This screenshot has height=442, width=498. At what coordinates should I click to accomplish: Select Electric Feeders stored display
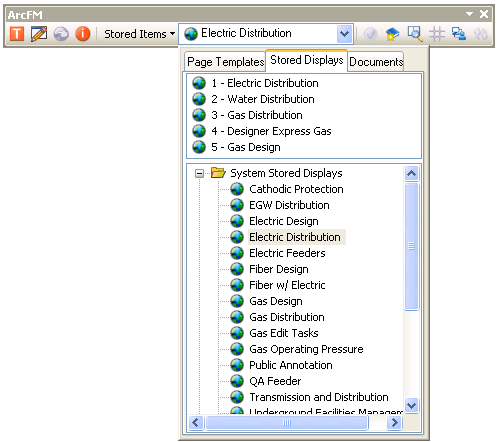pos(287,253)
